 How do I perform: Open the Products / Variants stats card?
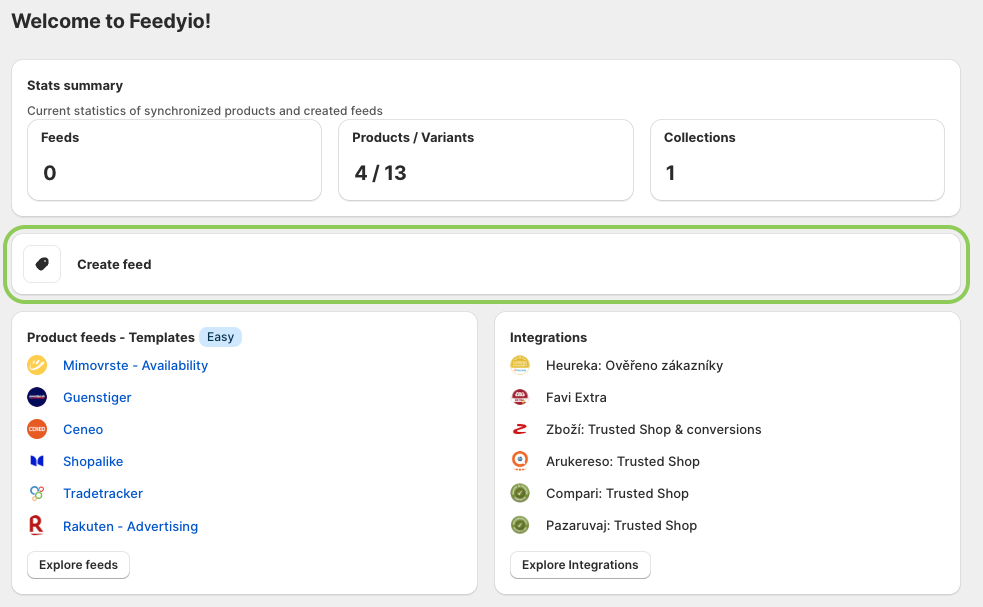tap(486, 160)
